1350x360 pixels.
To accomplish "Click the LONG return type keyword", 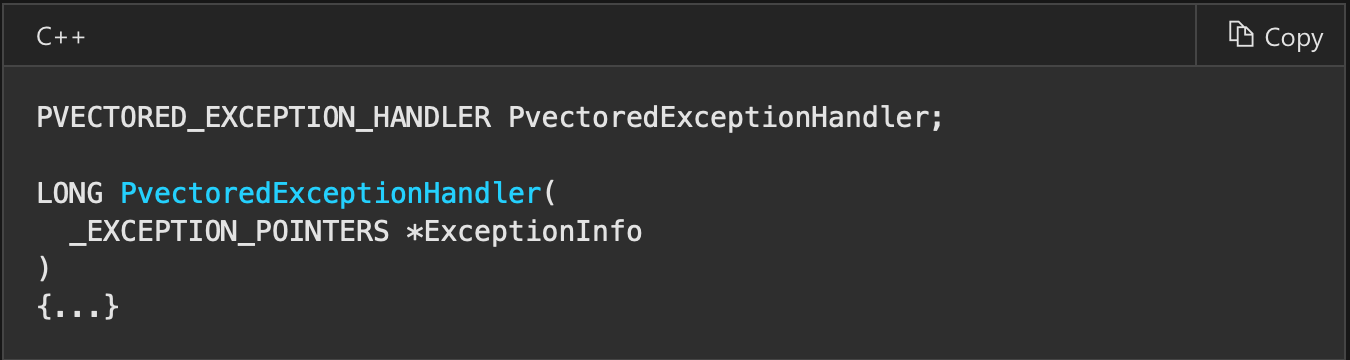I will [69, 192].
